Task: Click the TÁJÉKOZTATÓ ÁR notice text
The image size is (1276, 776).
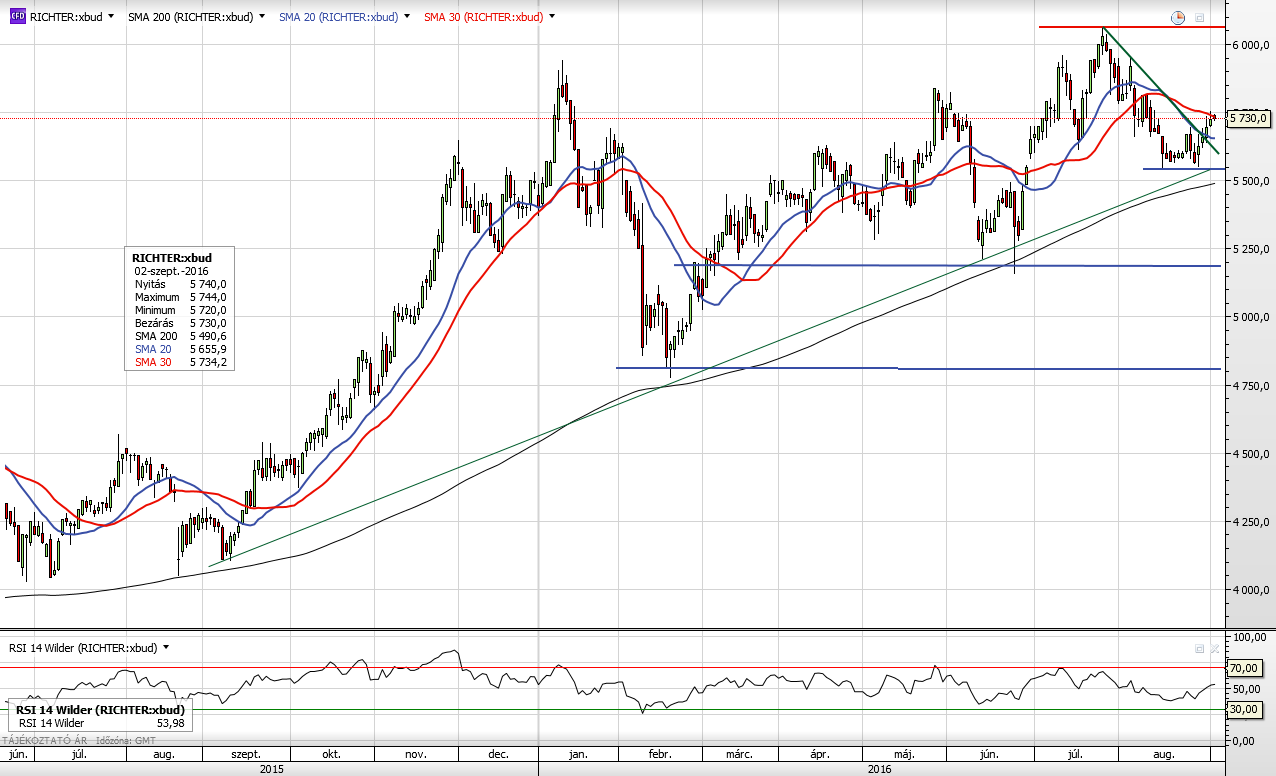Action: coord(46,741)
